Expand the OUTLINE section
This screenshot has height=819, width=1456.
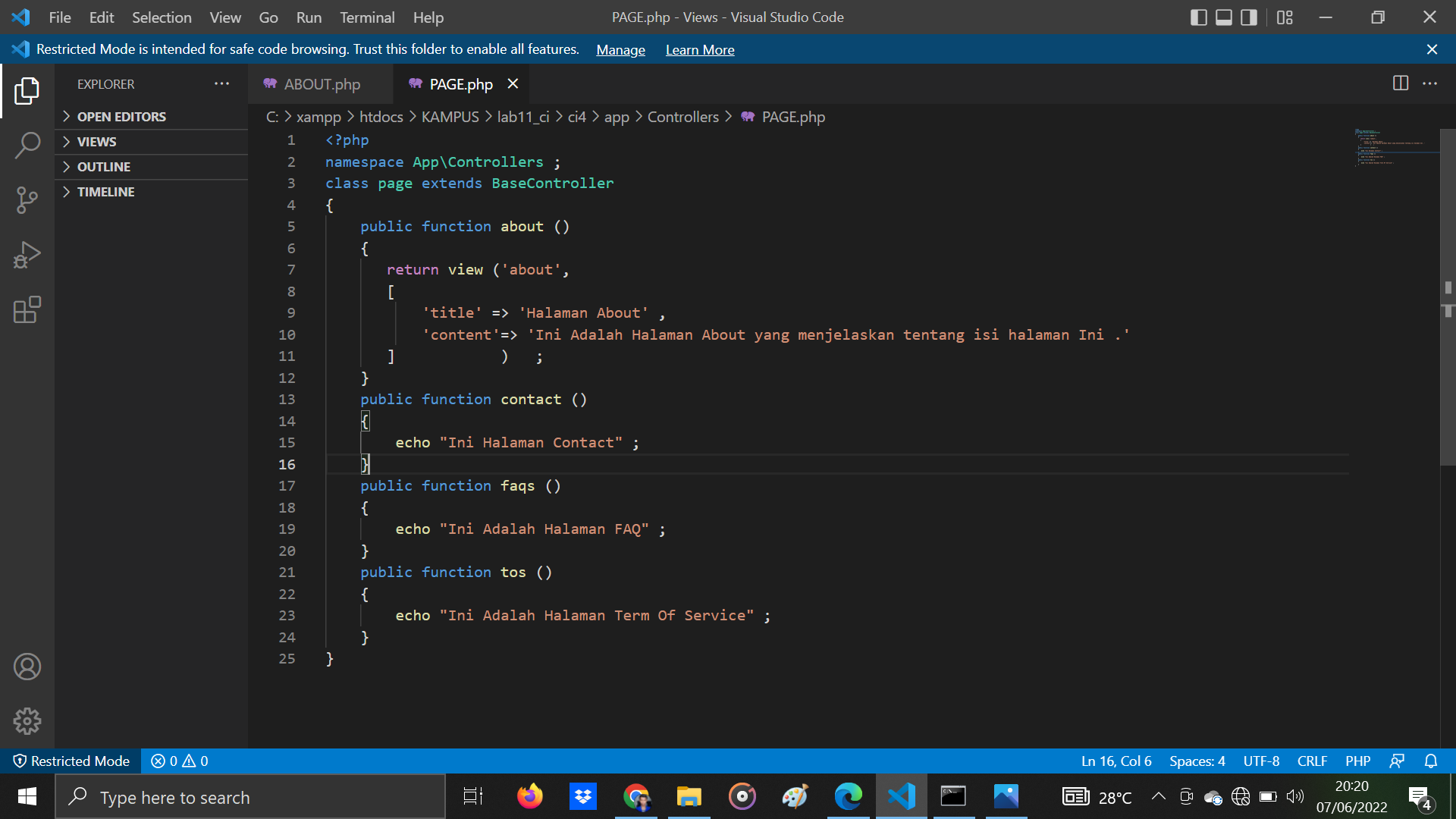tap(105, 166)
